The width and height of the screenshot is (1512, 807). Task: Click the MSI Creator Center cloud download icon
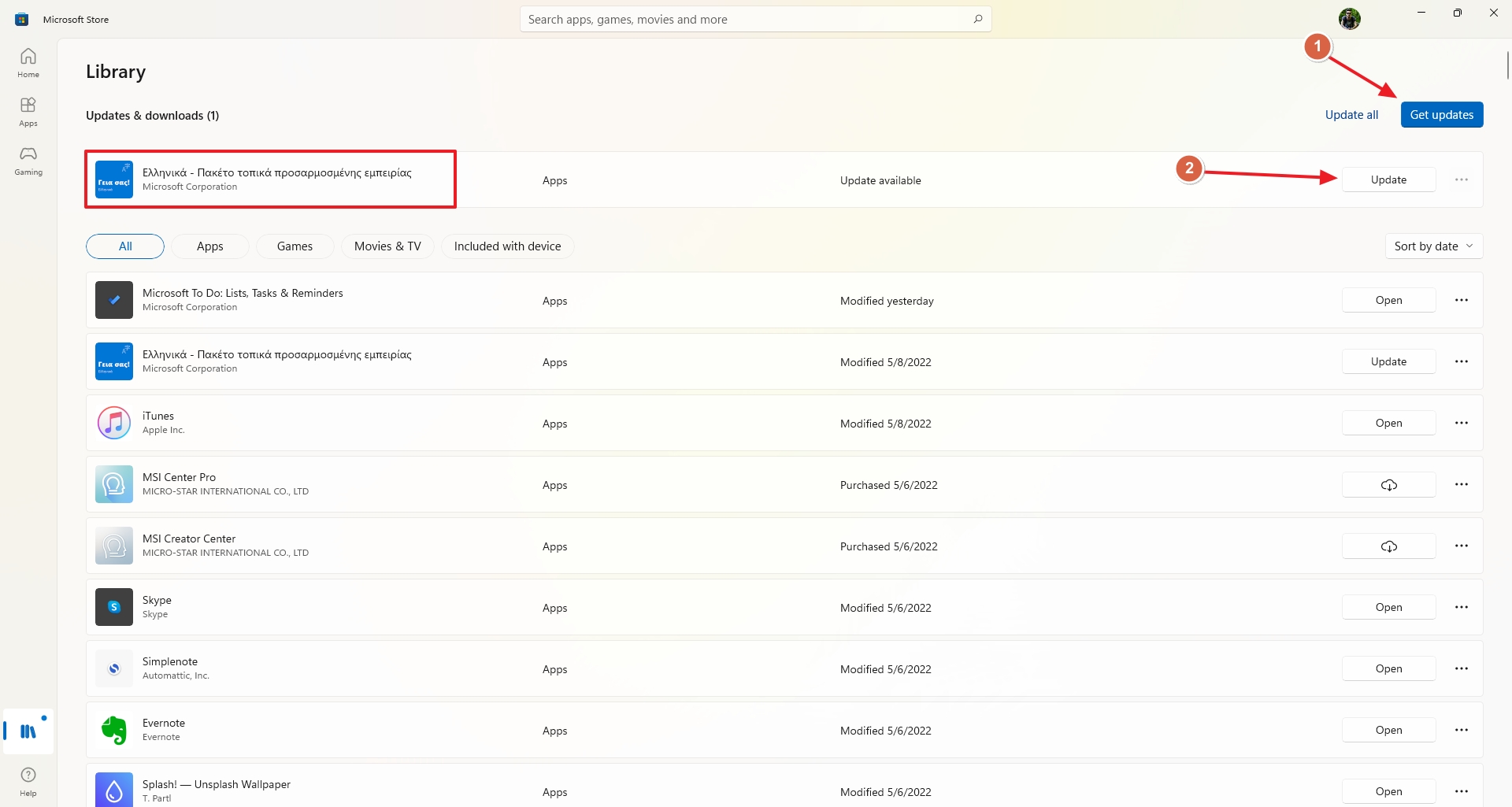coord(1388,546)
